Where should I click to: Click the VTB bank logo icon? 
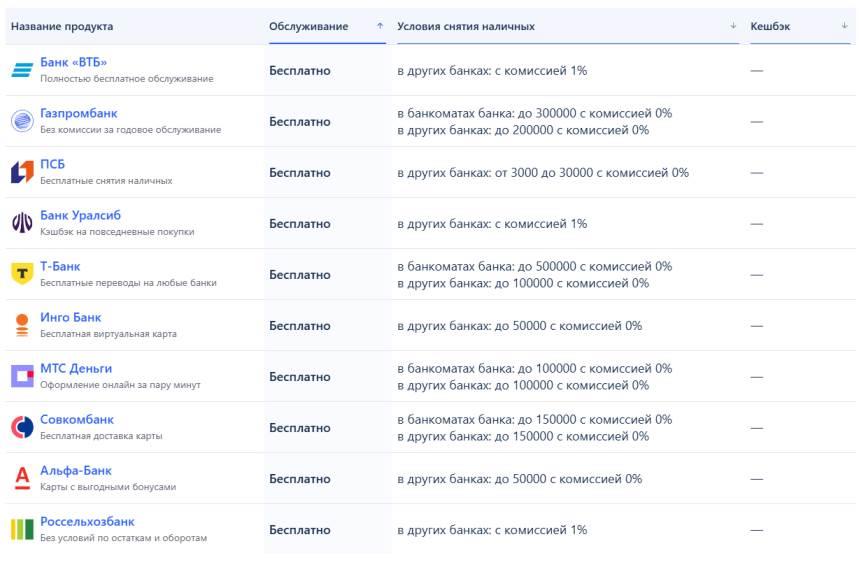(22, 70)
